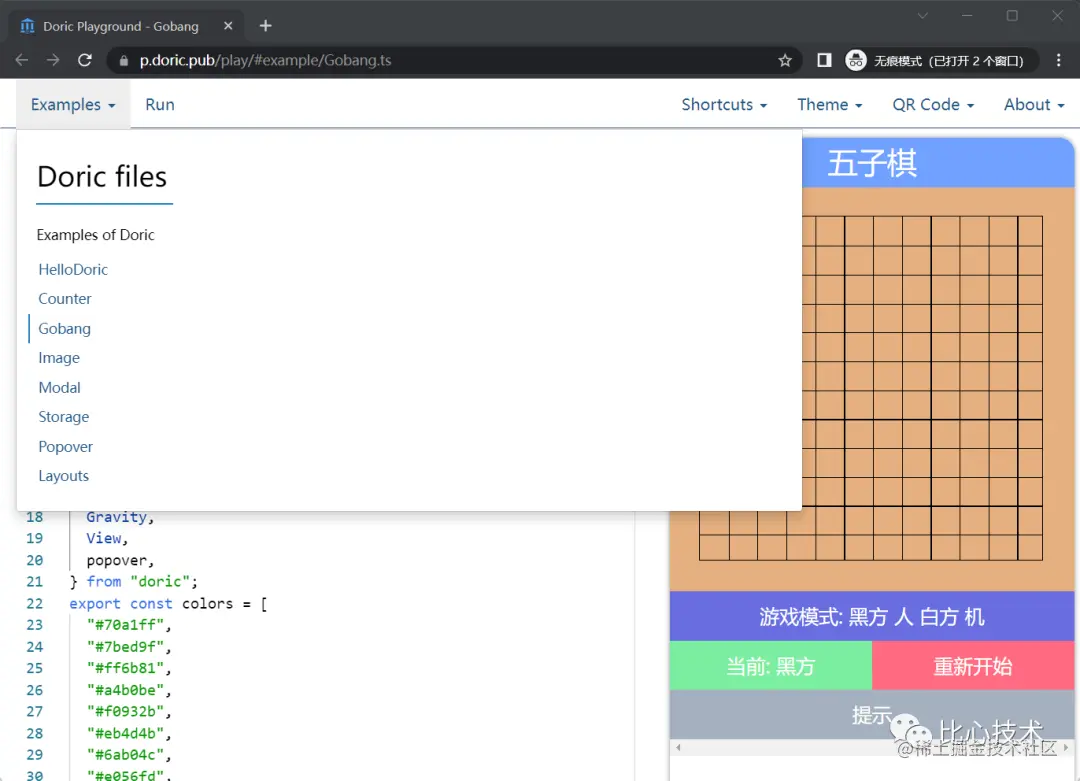Click the 提示 hint button

tap(871, 715)
